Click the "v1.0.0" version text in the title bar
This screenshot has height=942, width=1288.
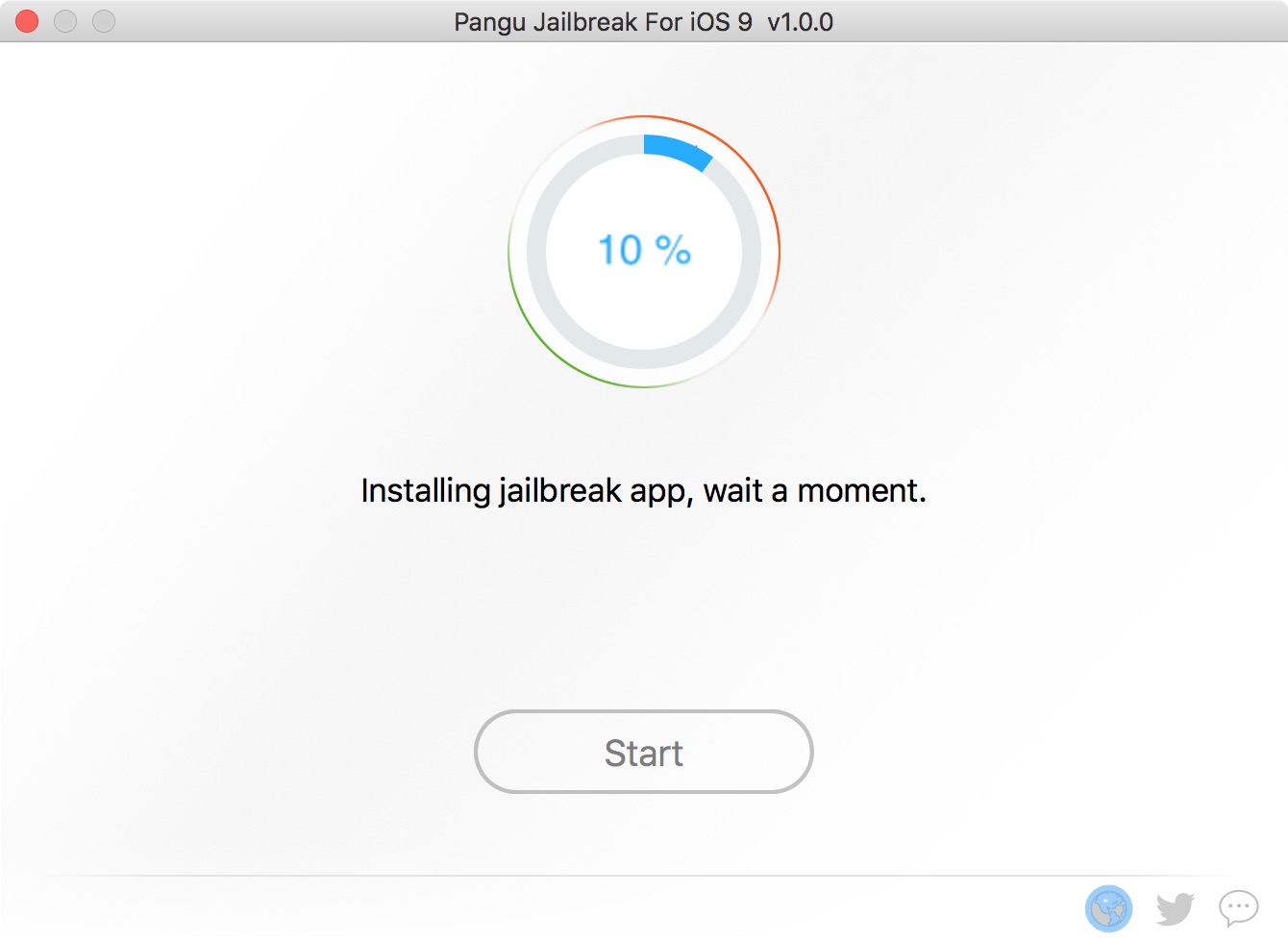pos(800,22)
